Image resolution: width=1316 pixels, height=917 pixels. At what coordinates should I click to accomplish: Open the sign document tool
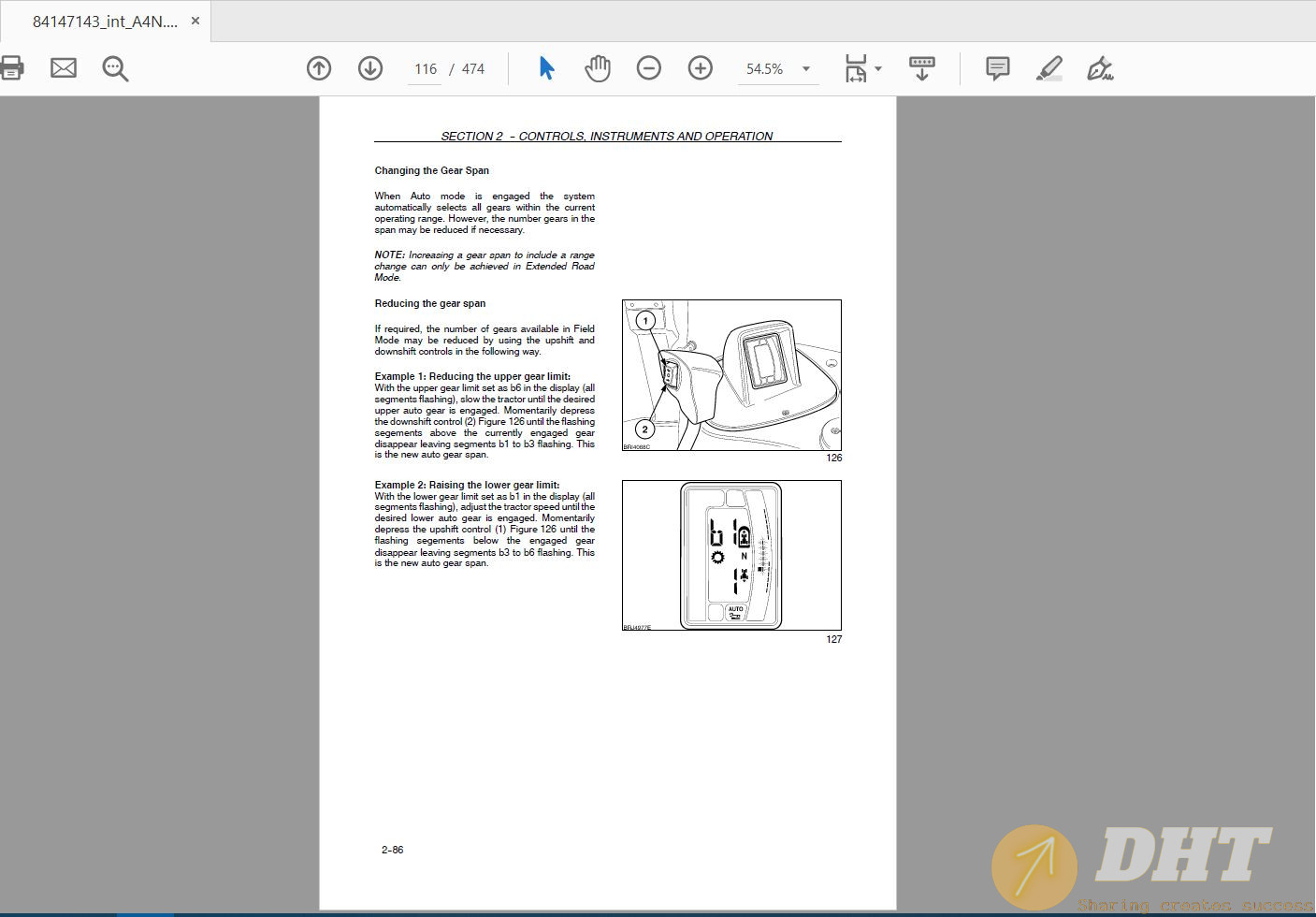(1100, 68)
